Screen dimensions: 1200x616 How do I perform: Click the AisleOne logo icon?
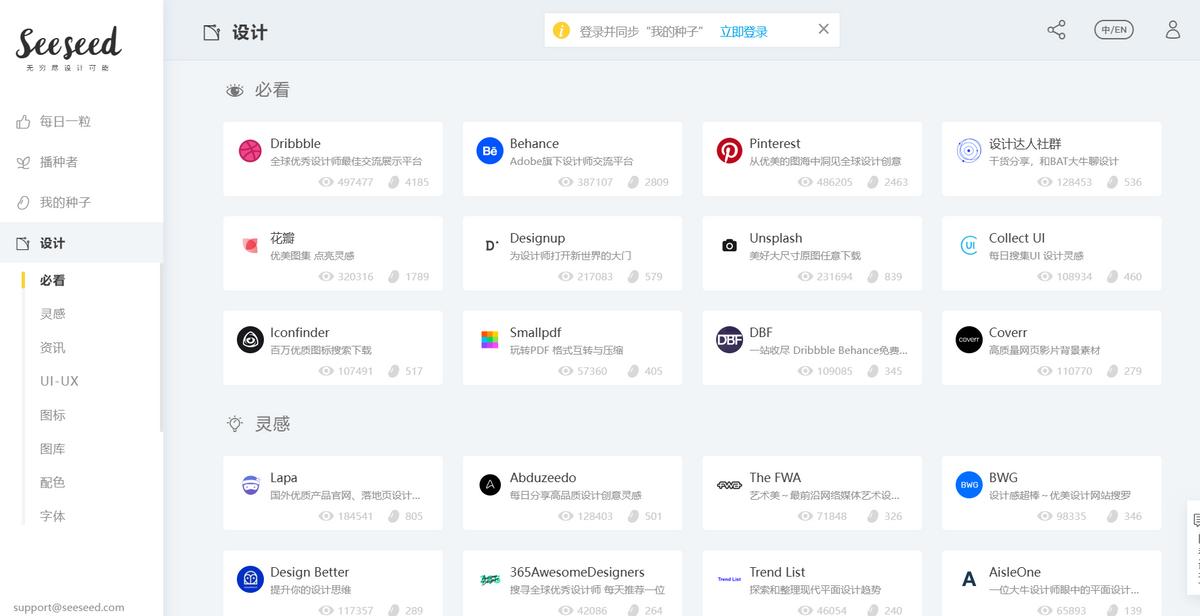click(x=969, y=579)
